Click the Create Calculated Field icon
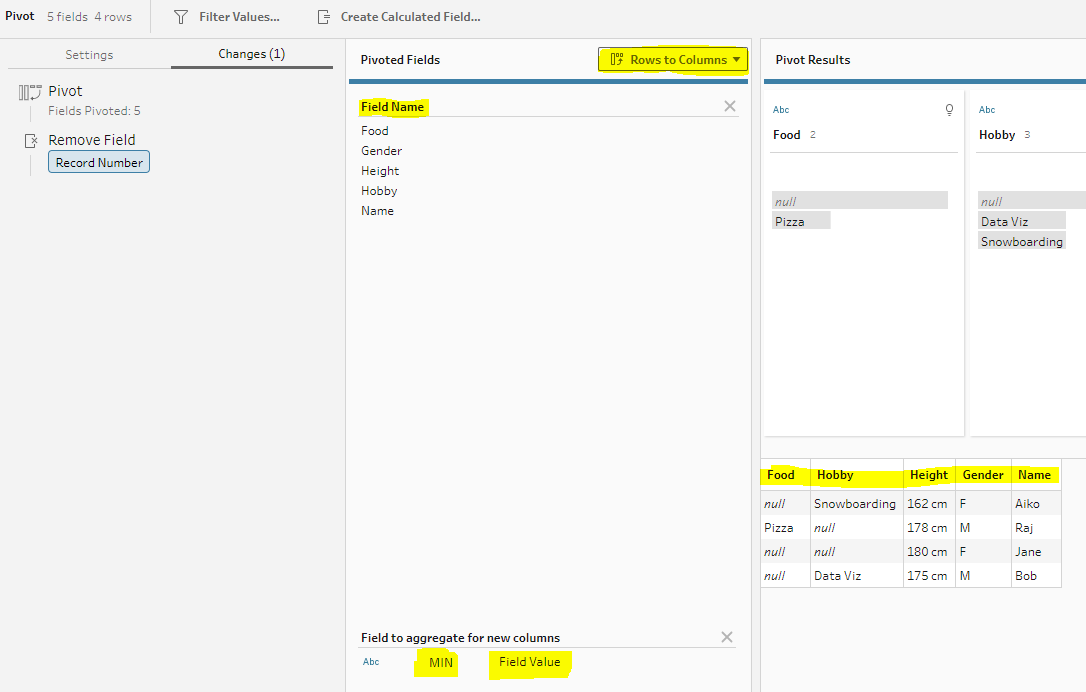This screenshot has width=1086, height=692. coord(323,17)
